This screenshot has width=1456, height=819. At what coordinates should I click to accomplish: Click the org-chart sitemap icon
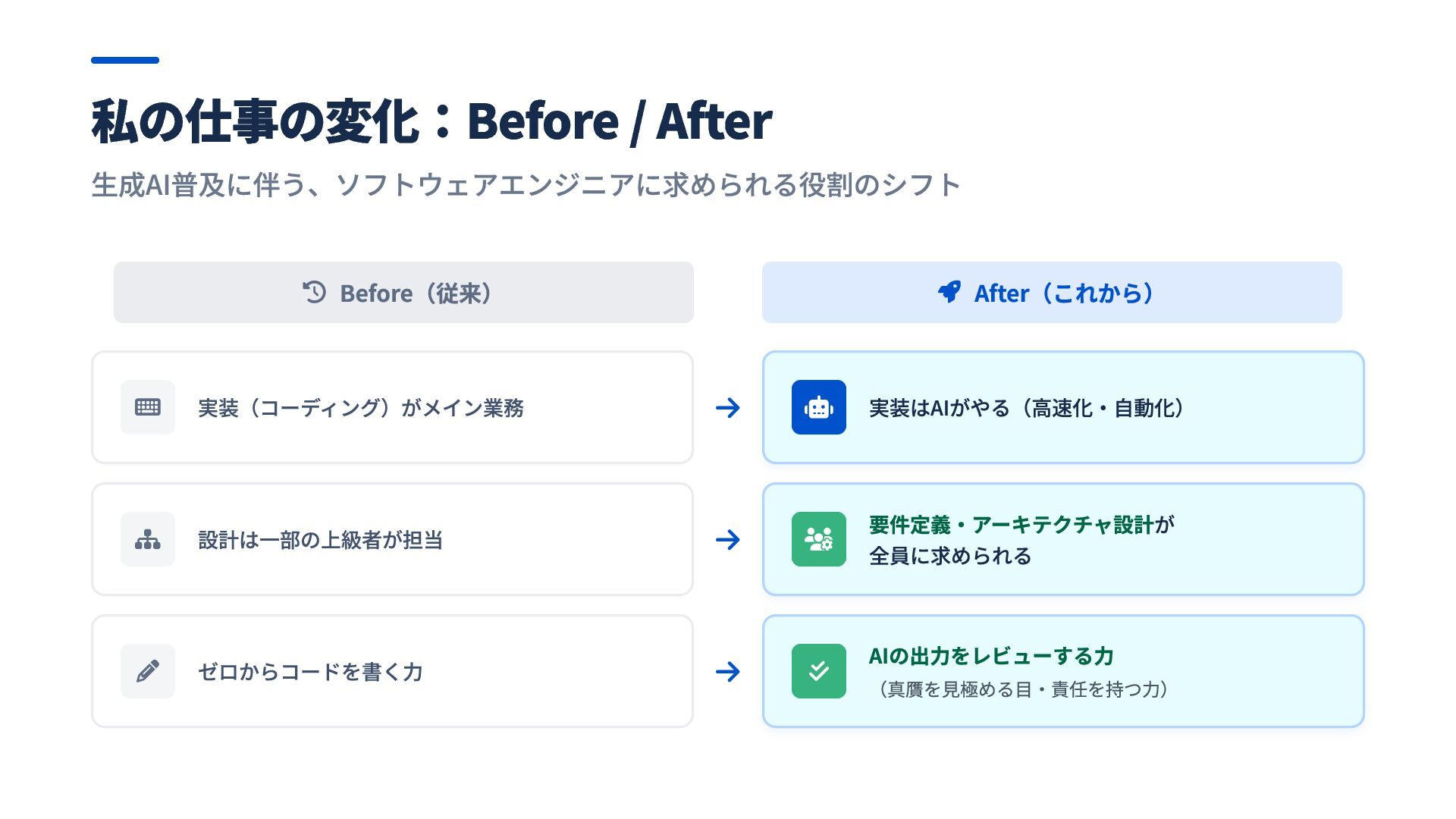coord(148,539)
